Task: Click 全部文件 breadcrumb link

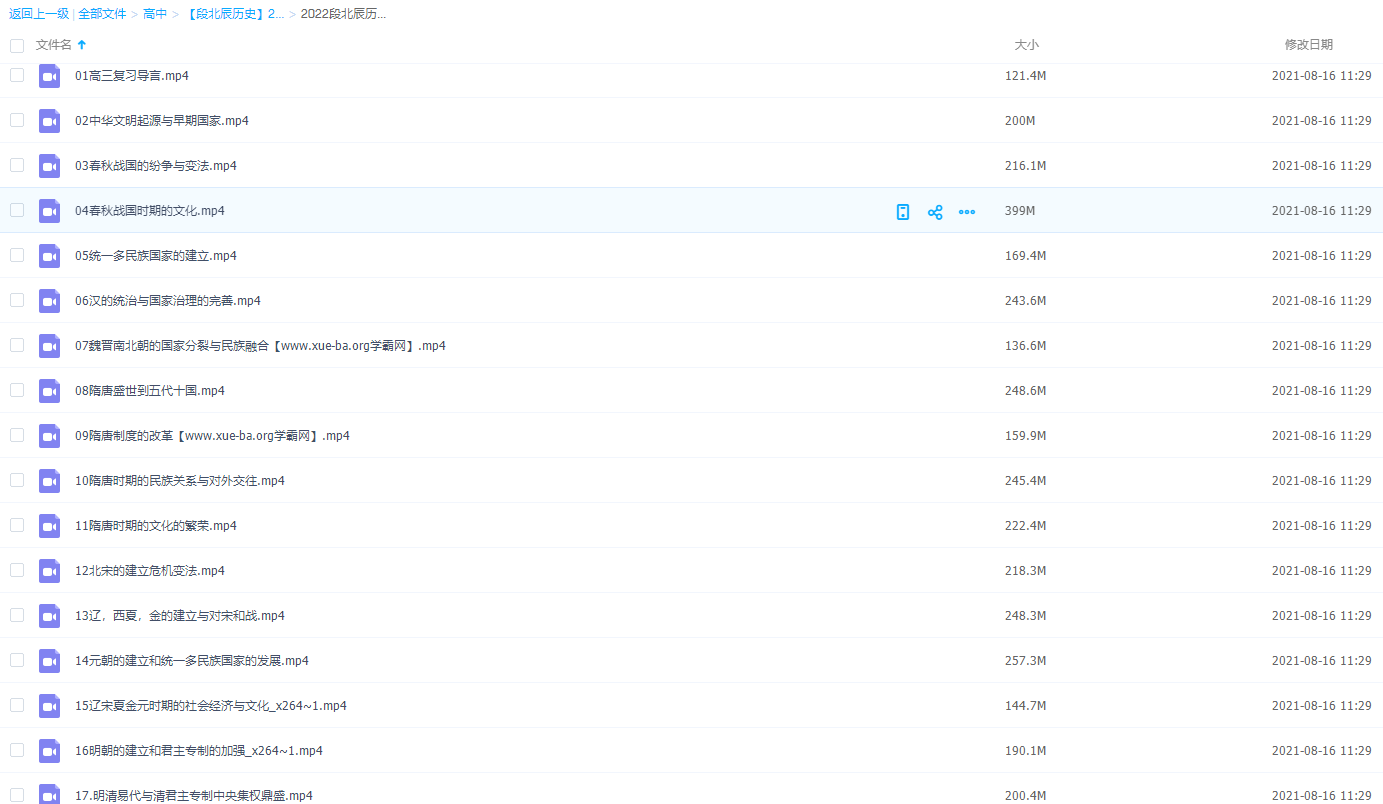Action: tap(102, 14)
